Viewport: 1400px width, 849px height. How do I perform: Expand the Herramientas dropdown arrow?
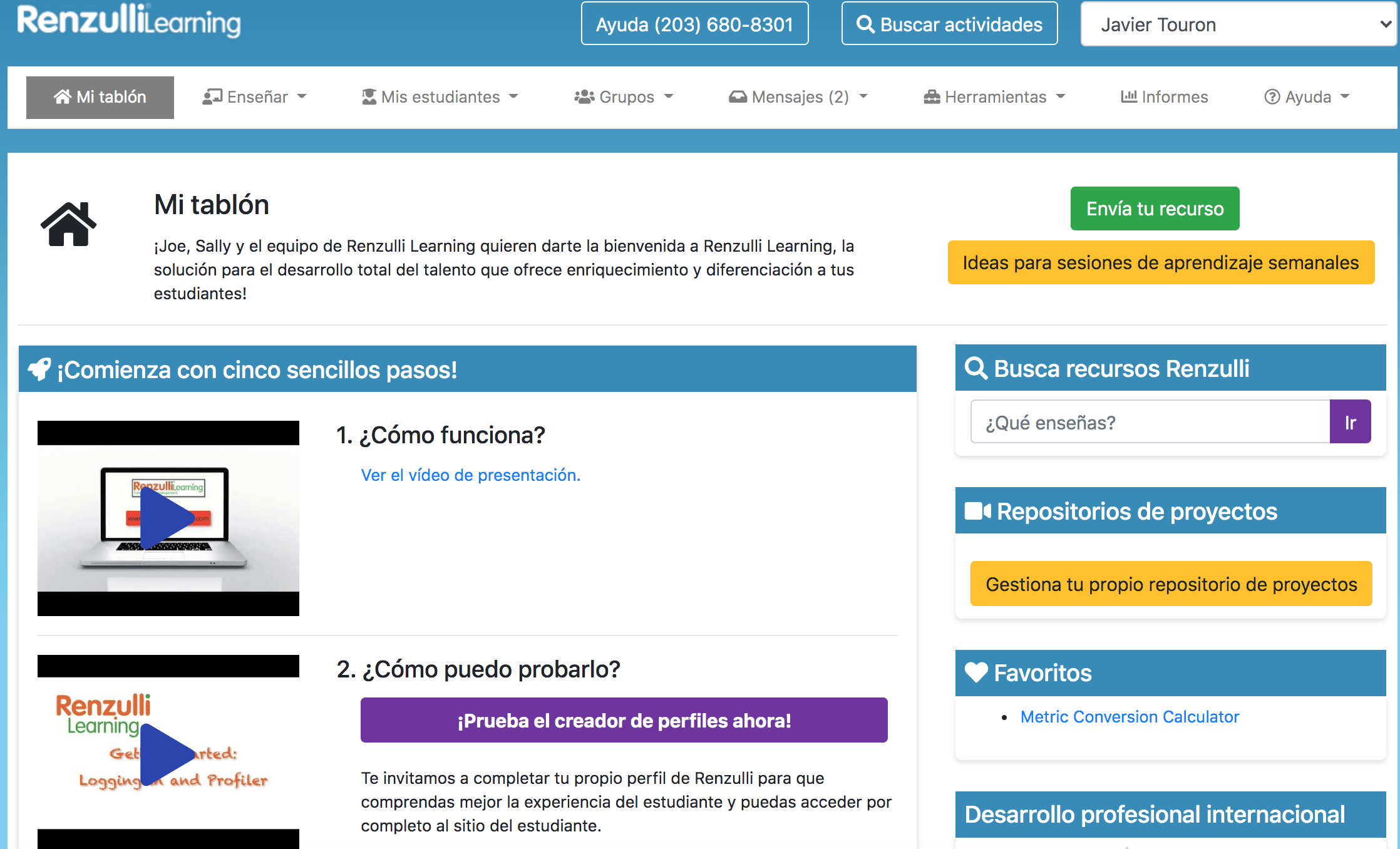coord(1061,96)
